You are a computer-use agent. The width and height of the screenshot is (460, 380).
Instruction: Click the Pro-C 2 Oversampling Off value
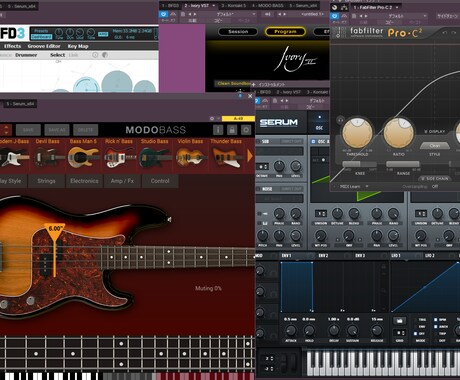(435, 186)
